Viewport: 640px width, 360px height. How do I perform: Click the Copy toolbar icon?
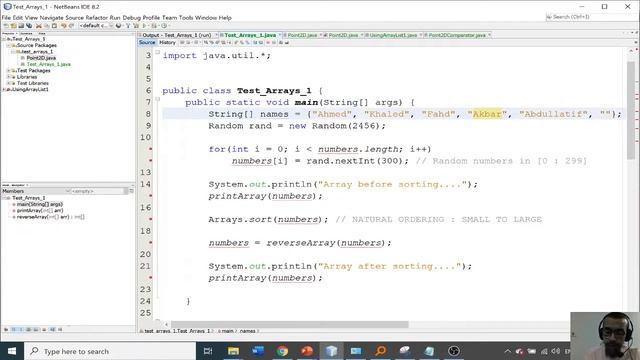click(x=47, y=26)
